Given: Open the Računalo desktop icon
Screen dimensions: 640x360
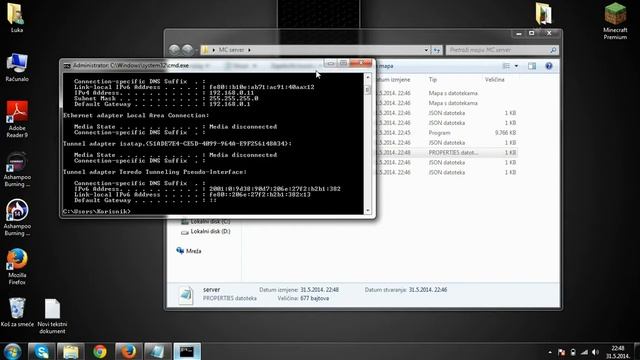Looking at the screenshot, I should 17,67.
